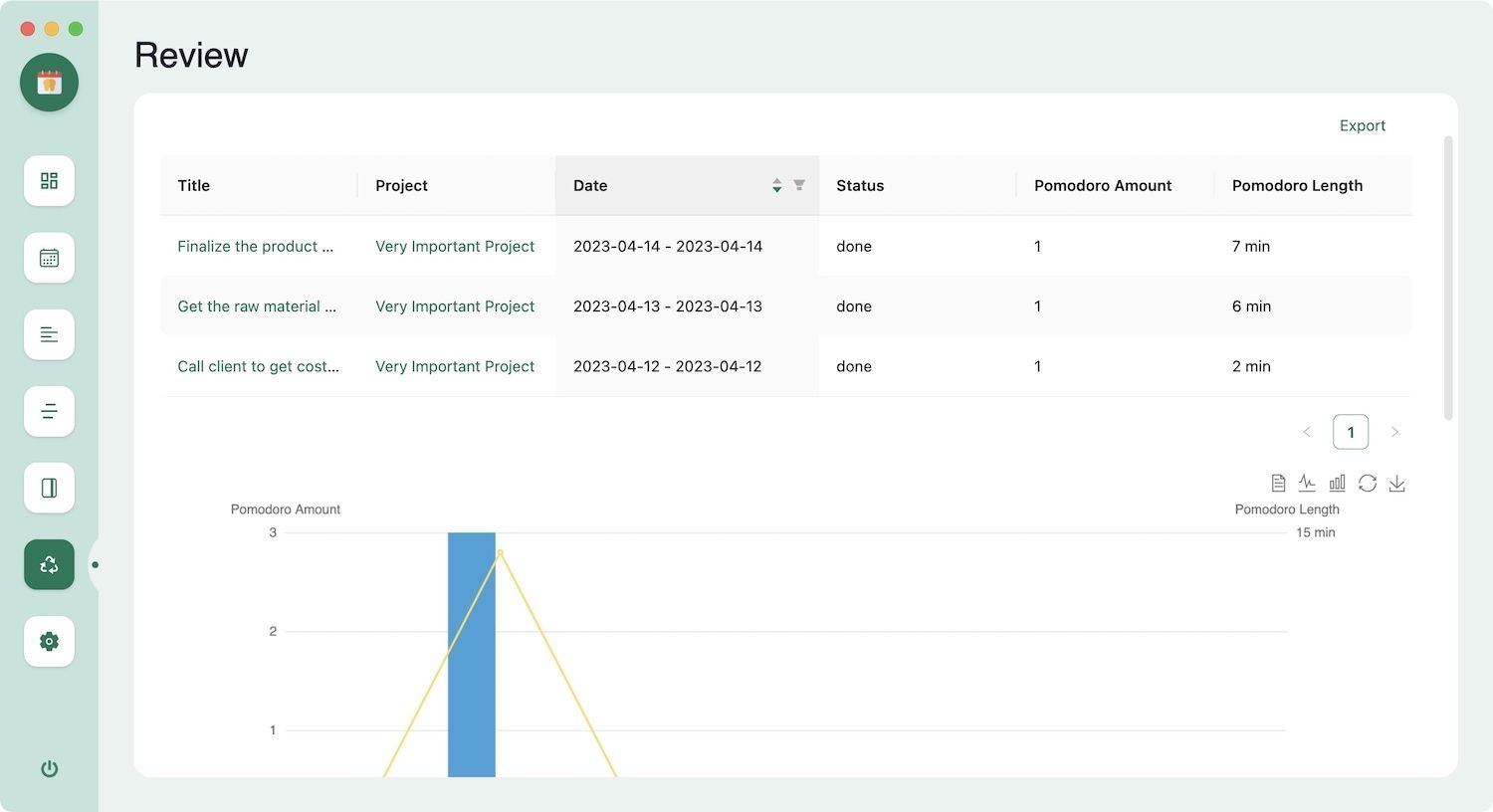Open 'Very Important Project' in the 2023-04-13 row

click(455, 306)
